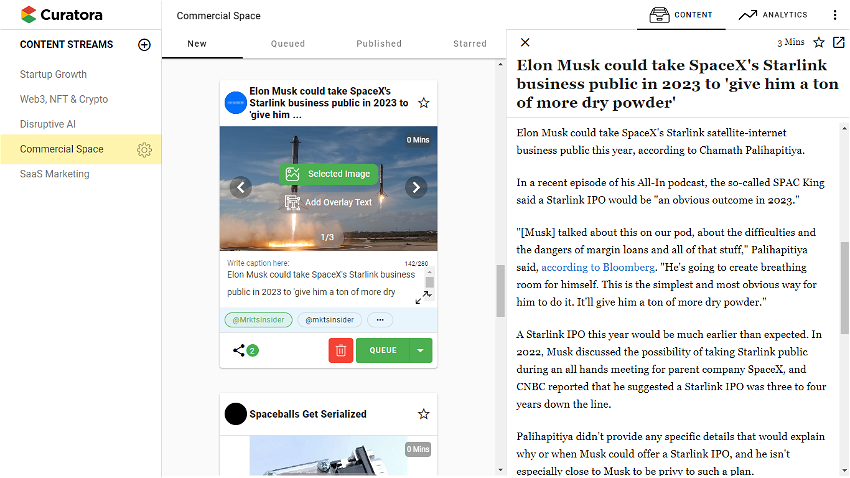Delete the Starlink post with trash button

click(x=341, y=350)
